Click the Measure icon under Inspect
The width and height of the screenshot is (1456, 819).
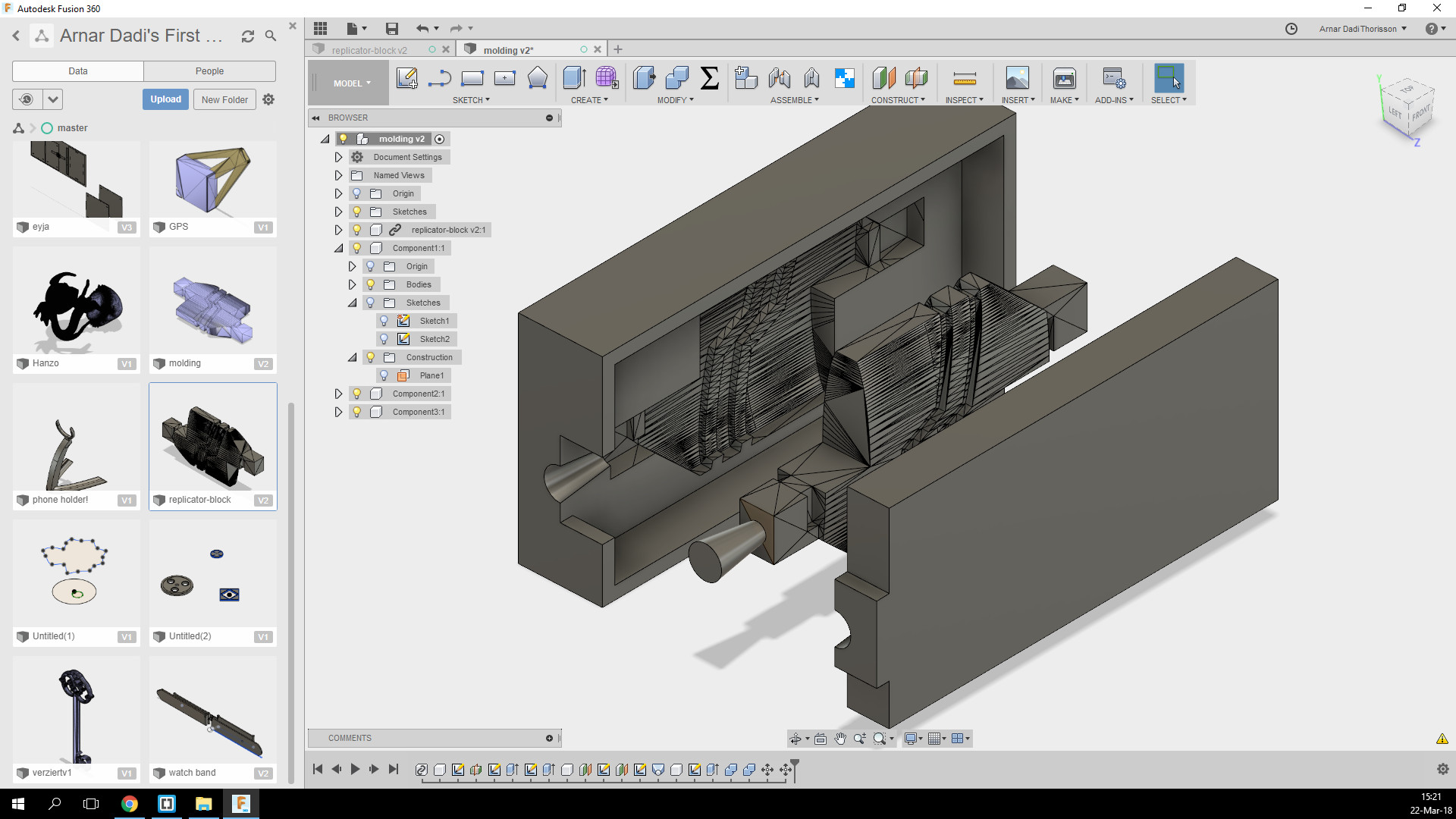(x=964, y=78)
